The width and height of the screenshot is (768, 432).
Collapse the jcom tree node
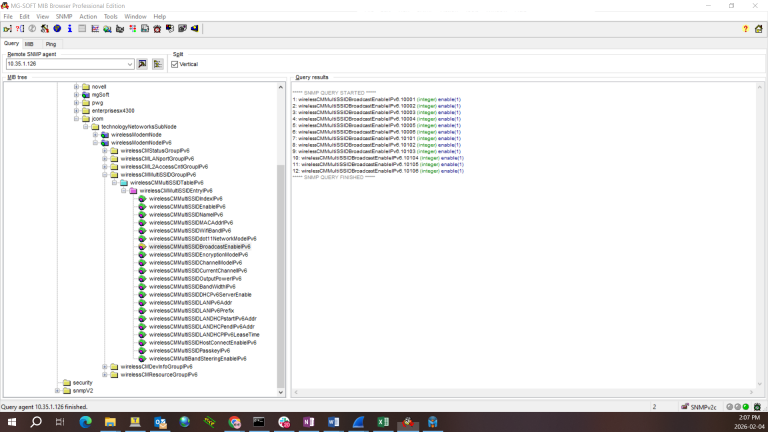point(76,119)
